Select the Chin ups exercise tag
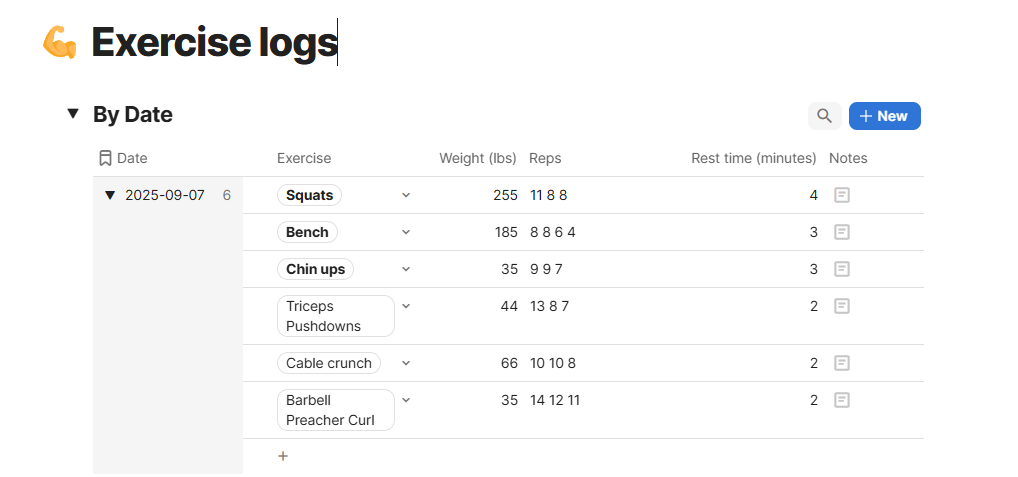The image size is (1018, 477). pos(315,269)
